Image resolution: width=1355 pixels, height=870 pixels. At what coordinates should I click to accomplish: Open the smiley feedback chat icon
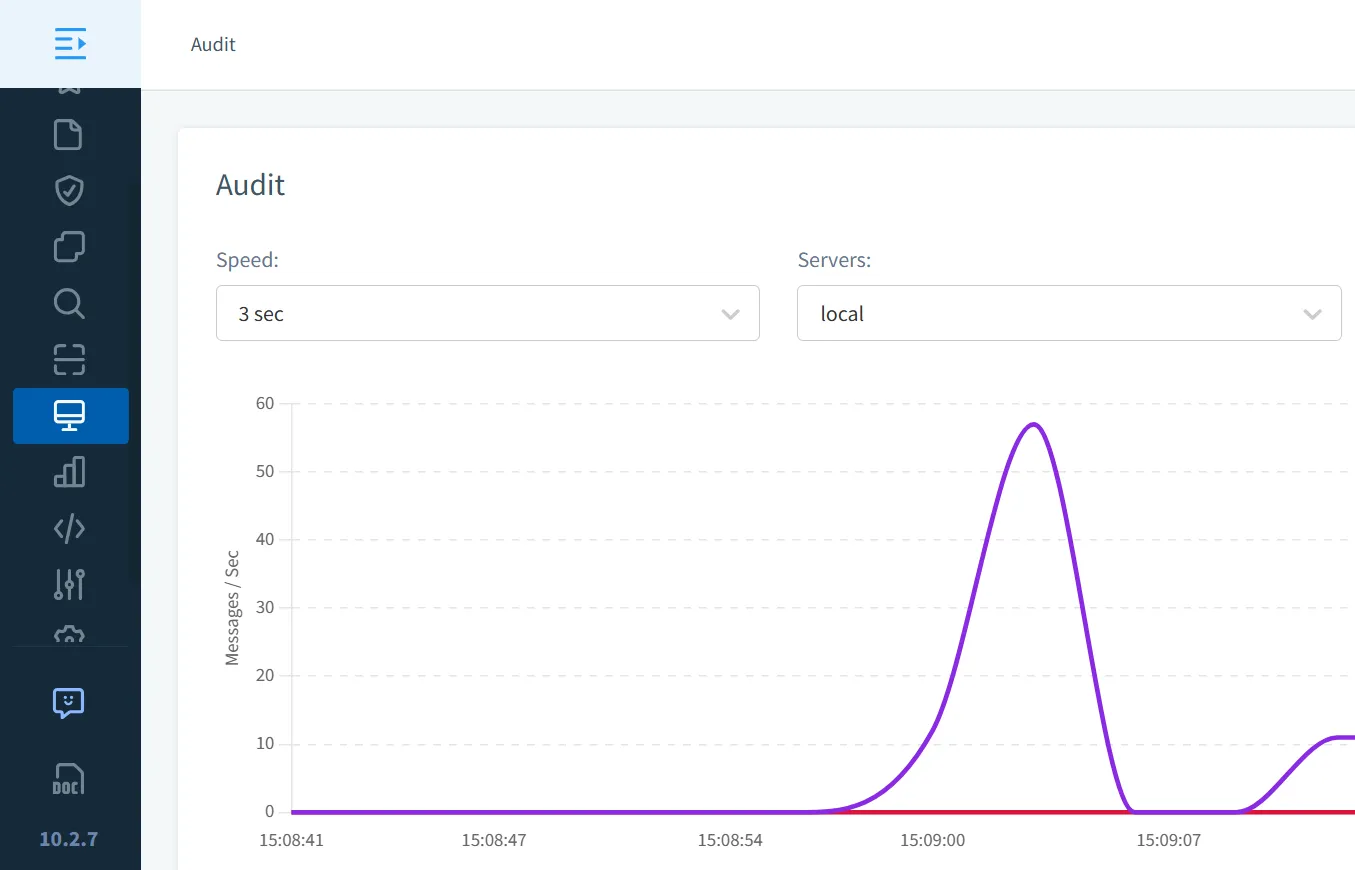click(x=69, y=703)
